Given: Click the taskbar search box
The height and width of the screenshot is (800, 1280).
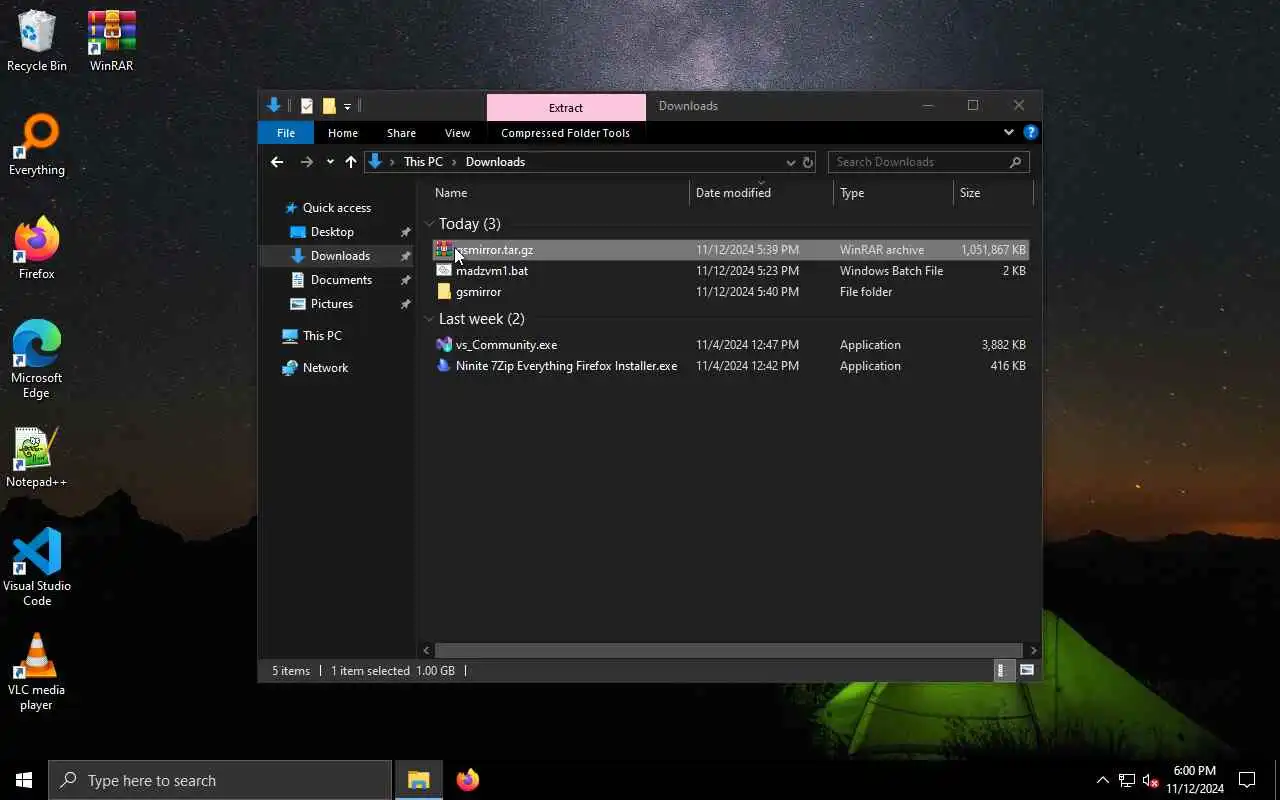Looking at the screenshot, I should 220,780.
